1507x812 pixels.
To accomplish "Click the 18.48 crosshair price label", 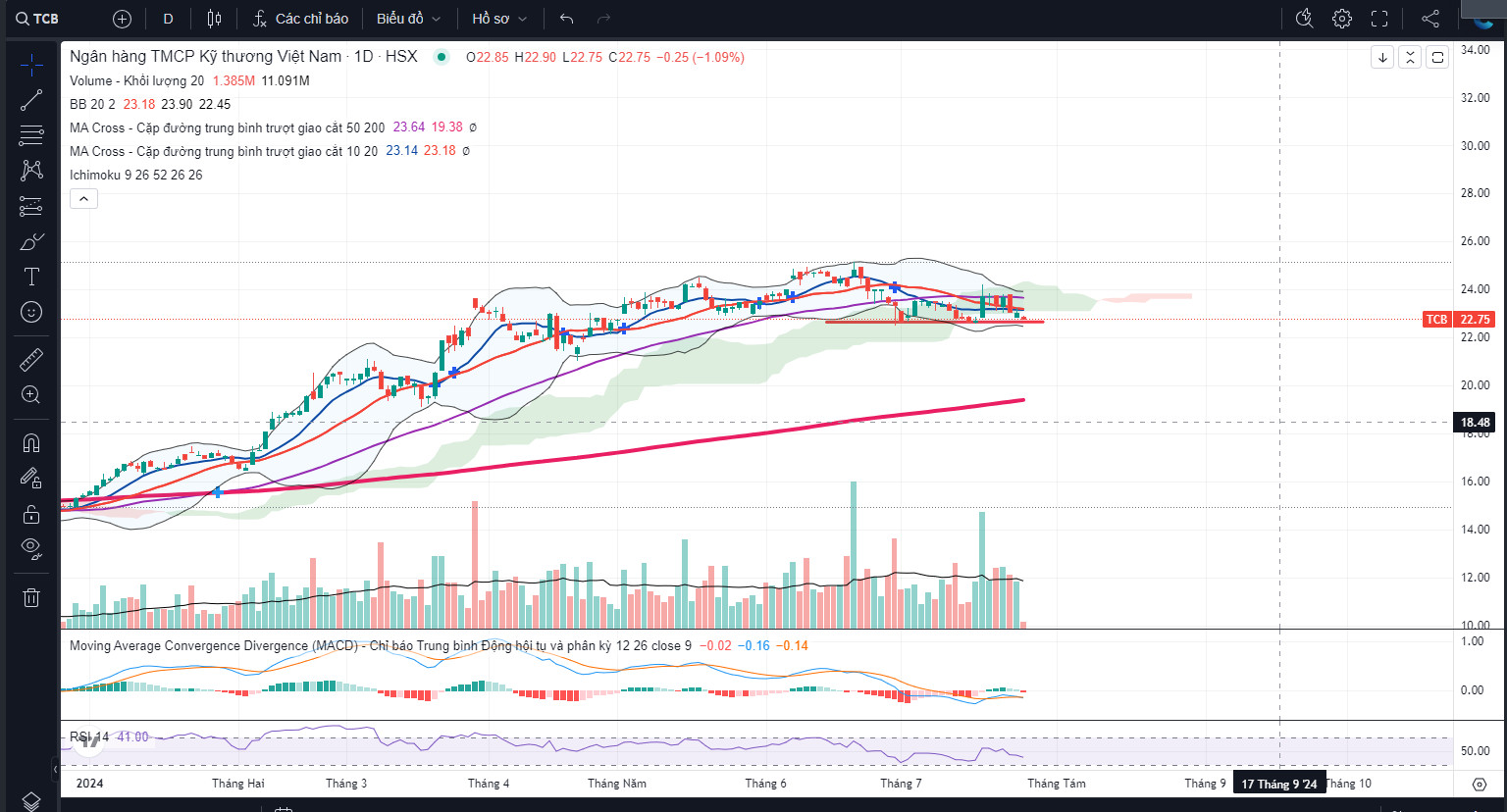I will pos(1475,423).
